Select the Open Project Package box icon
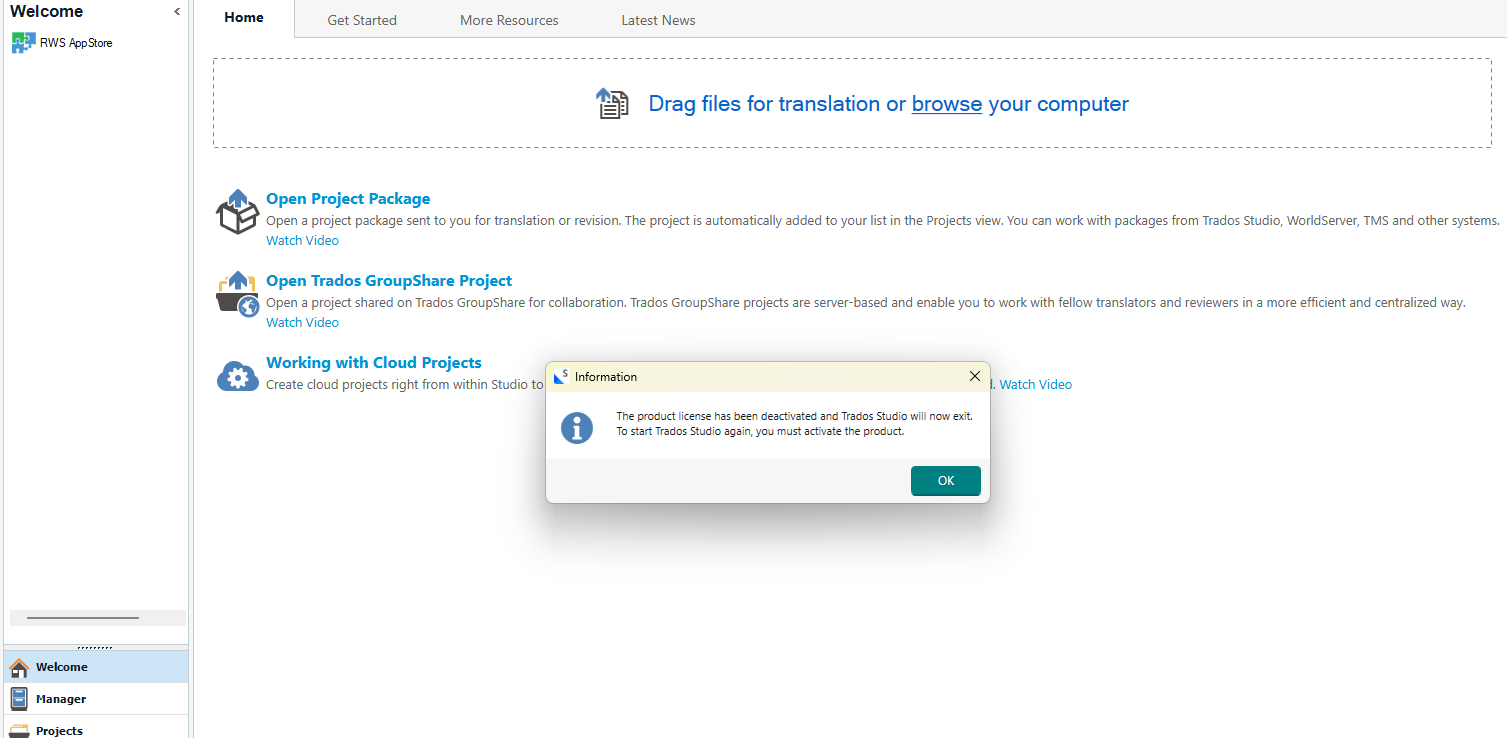1507x738 pixels. coord(237,212)
